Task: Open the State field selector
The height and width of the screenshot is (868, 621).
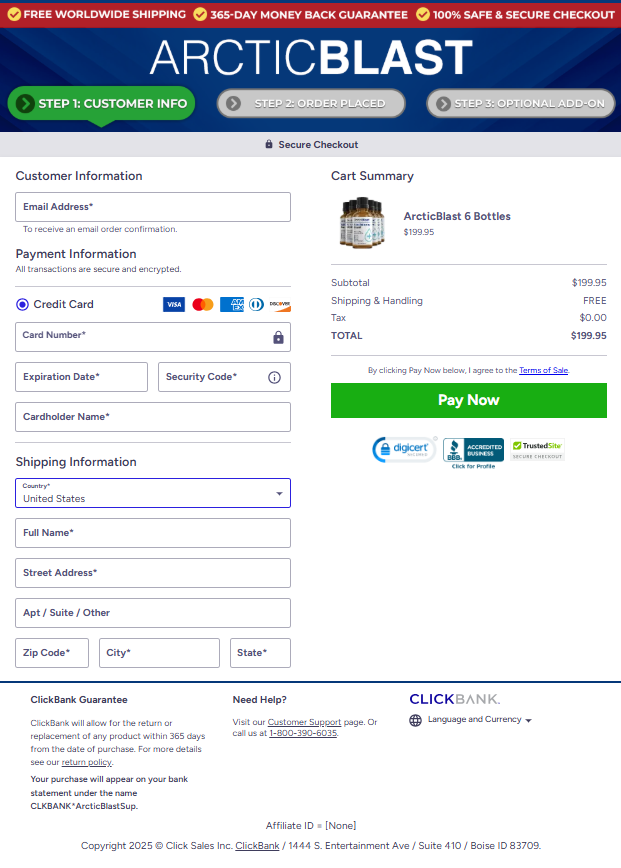Action: click(x=260, y=653)
